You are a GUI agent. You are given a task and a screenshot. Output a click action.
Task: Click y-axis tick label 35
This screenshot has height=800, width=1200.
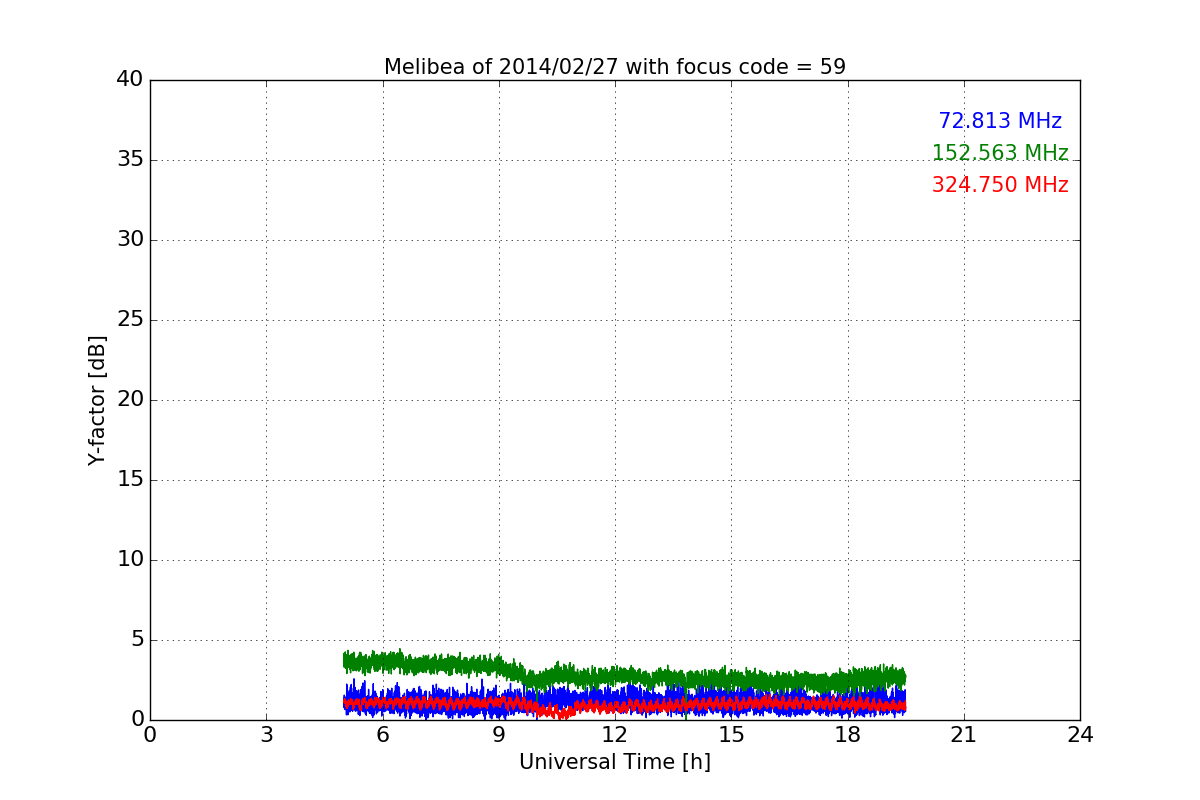tap(130, 159)
